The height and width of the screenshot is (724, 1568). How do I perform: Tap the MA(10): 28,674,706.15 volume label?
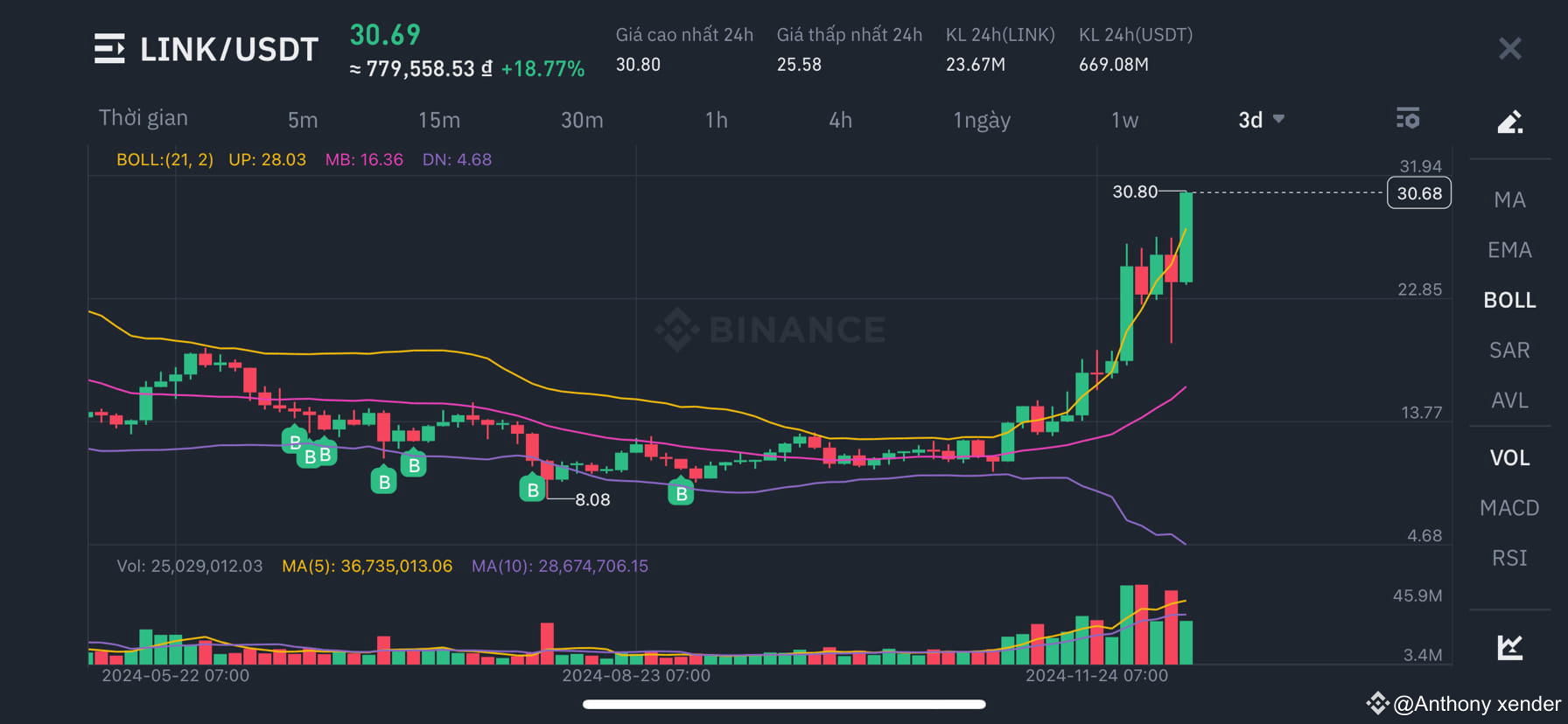(x=560, y=566)
